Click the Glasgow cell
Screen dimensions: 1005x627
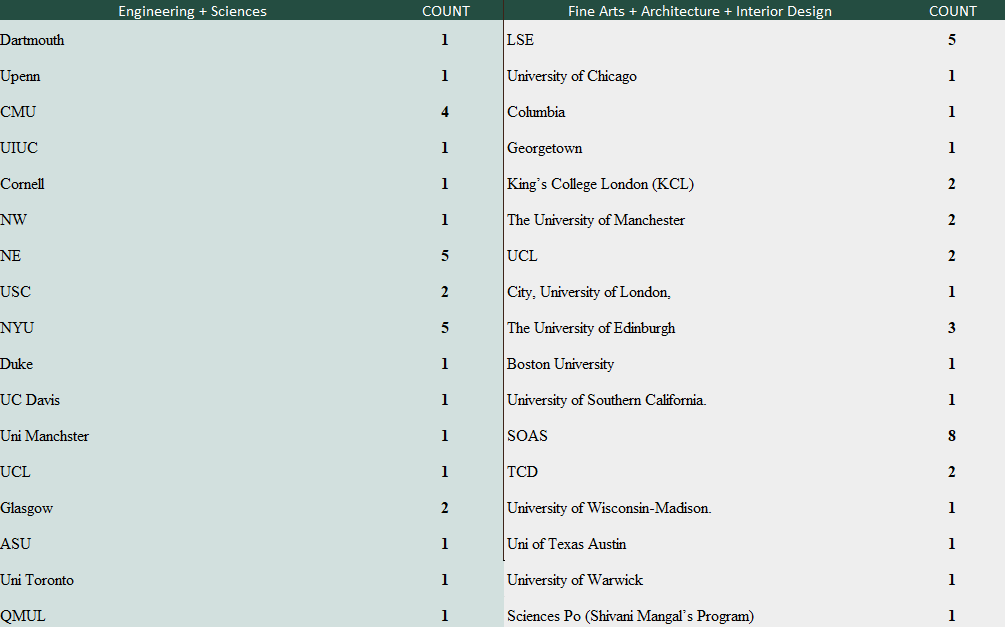[26, 508]
